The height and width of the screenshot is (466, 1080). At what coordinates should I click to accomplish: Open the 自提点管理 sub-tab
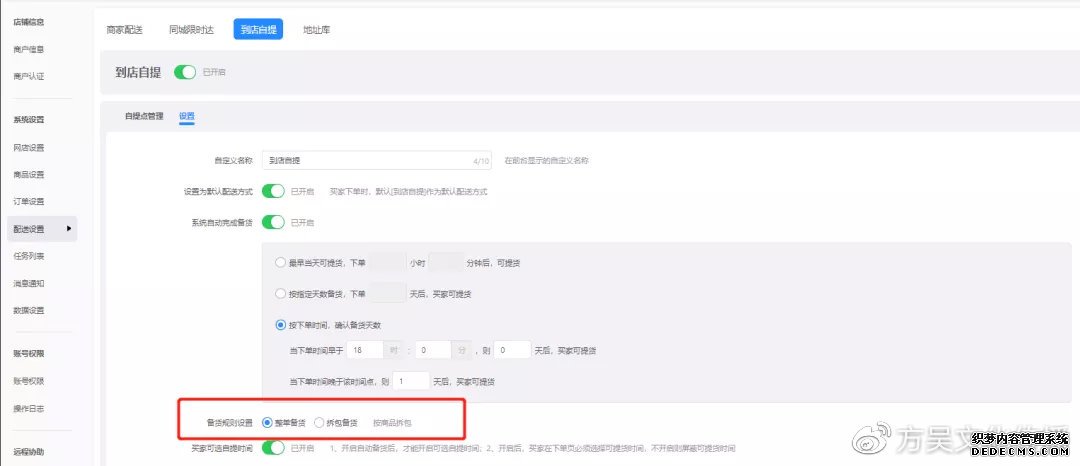coord(144,116)
